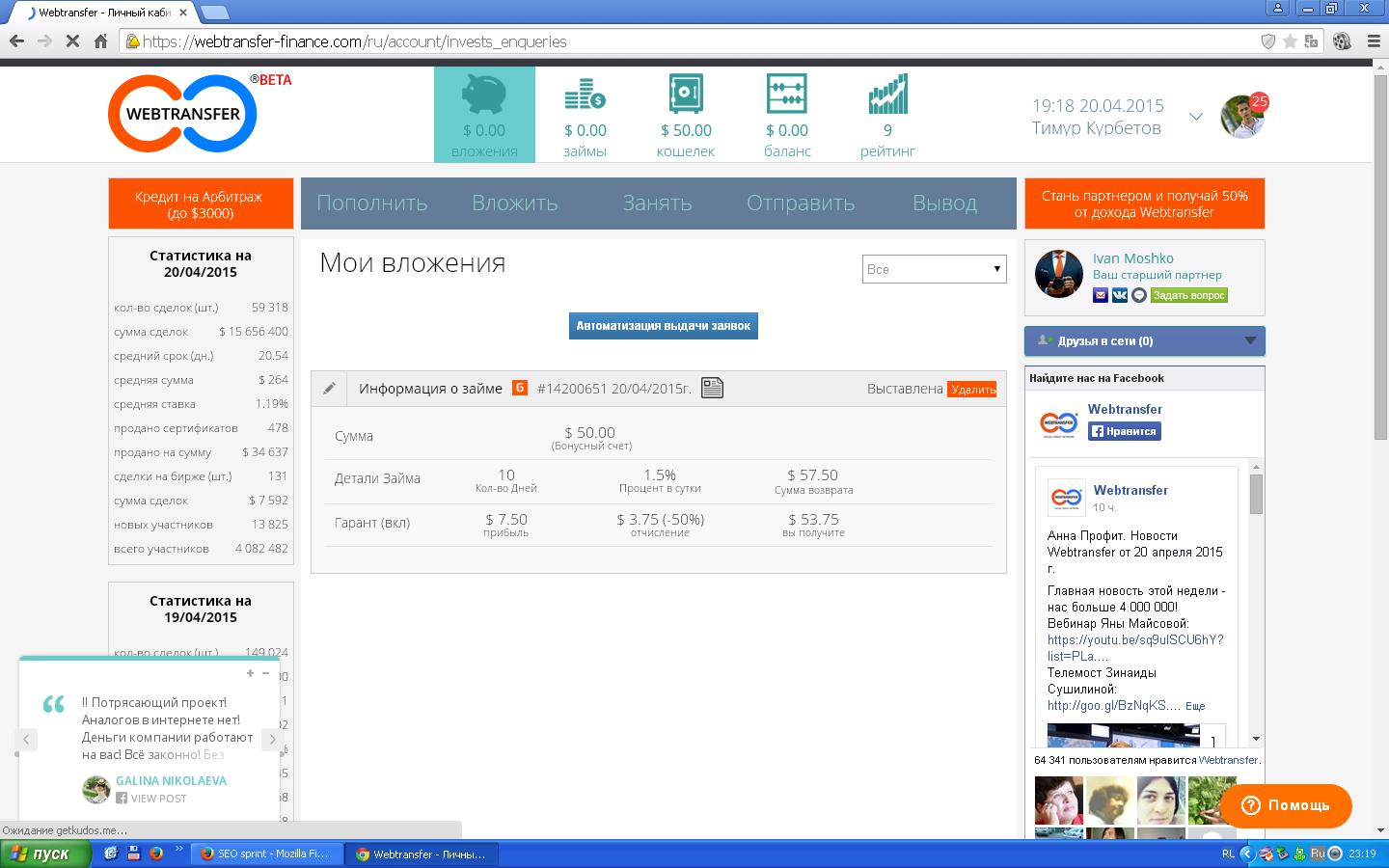Image resolution: width=1389 pixels, height=868 pixels.
Task: Open the Вложить tab
Action: pos(515,203)
